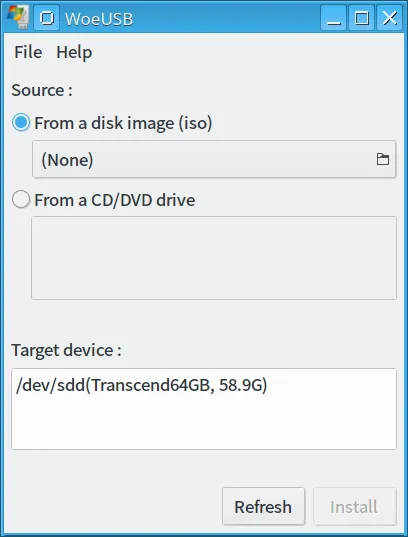Image resolution: width=408 pixels, height=537 pixels.
Task: Click inside the empty CD/DVD drive list
Action: [x=214, y=258]
